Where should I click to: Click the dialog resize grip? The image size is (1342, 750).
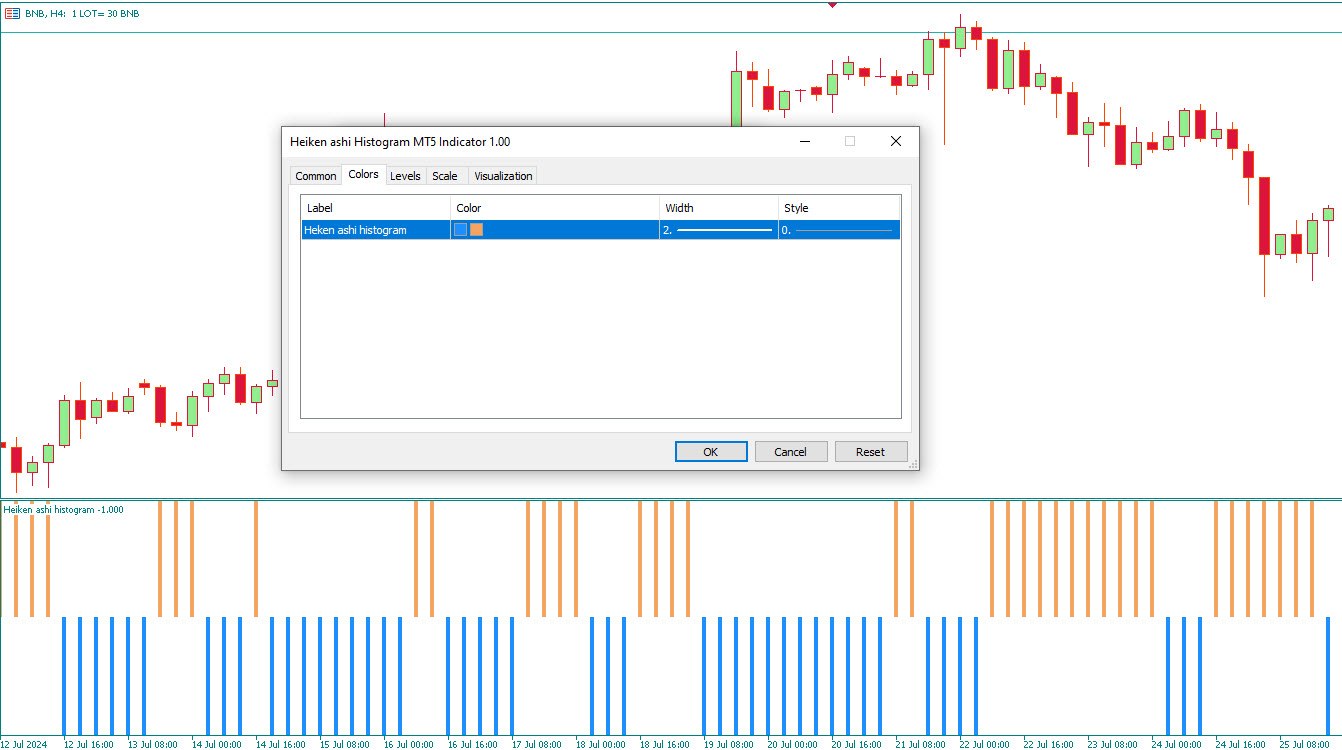pyautogui.click(x=913, y=465)
